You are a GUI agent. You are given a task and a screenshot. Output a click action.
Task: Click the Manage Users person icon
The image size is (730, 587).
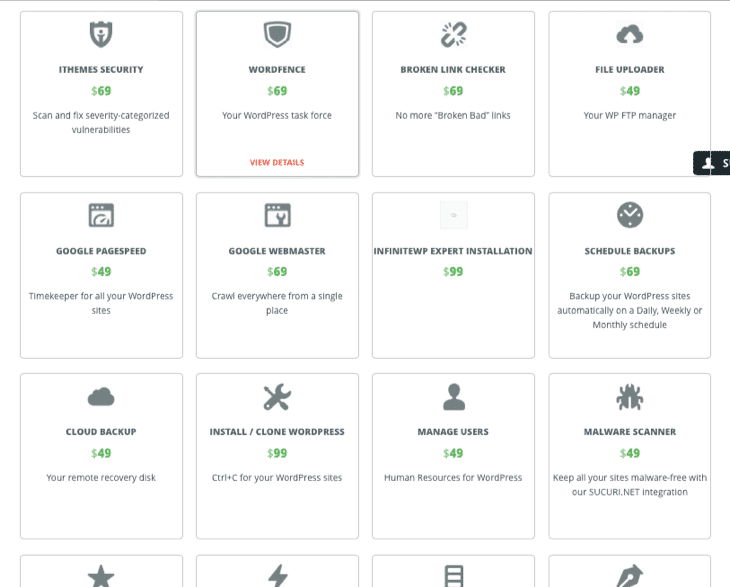453,397
